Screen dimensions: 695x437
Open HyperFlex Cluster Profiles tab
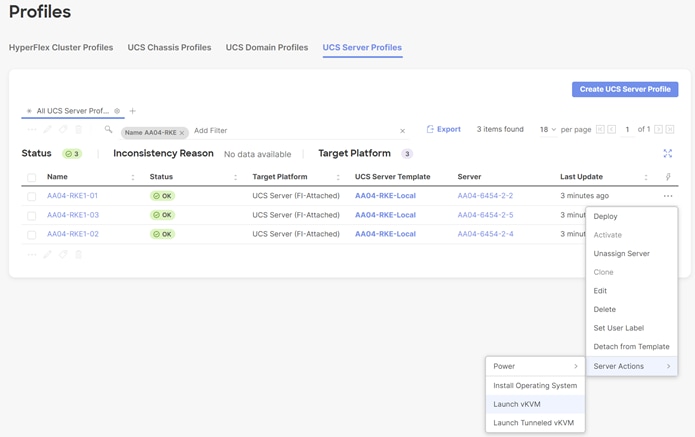coord(61,47)
